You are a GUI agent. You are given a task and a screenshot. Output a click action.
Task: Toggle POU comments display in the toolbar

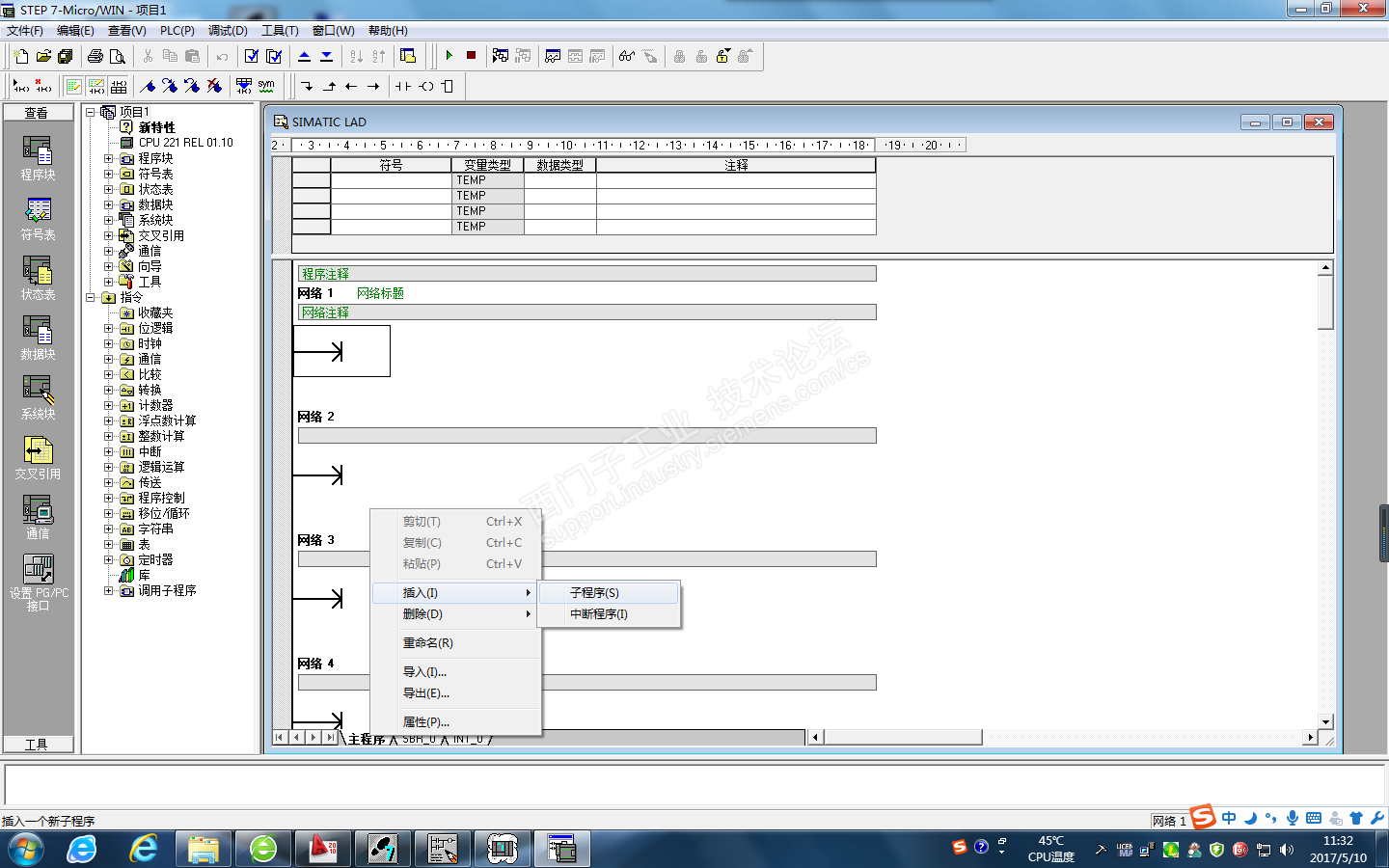pos(74,86)
